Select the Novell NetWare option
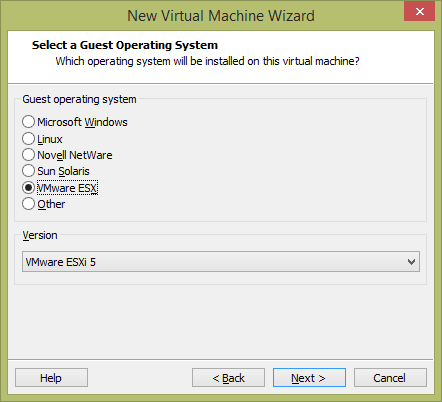The image size is (442, 402). 28,155
